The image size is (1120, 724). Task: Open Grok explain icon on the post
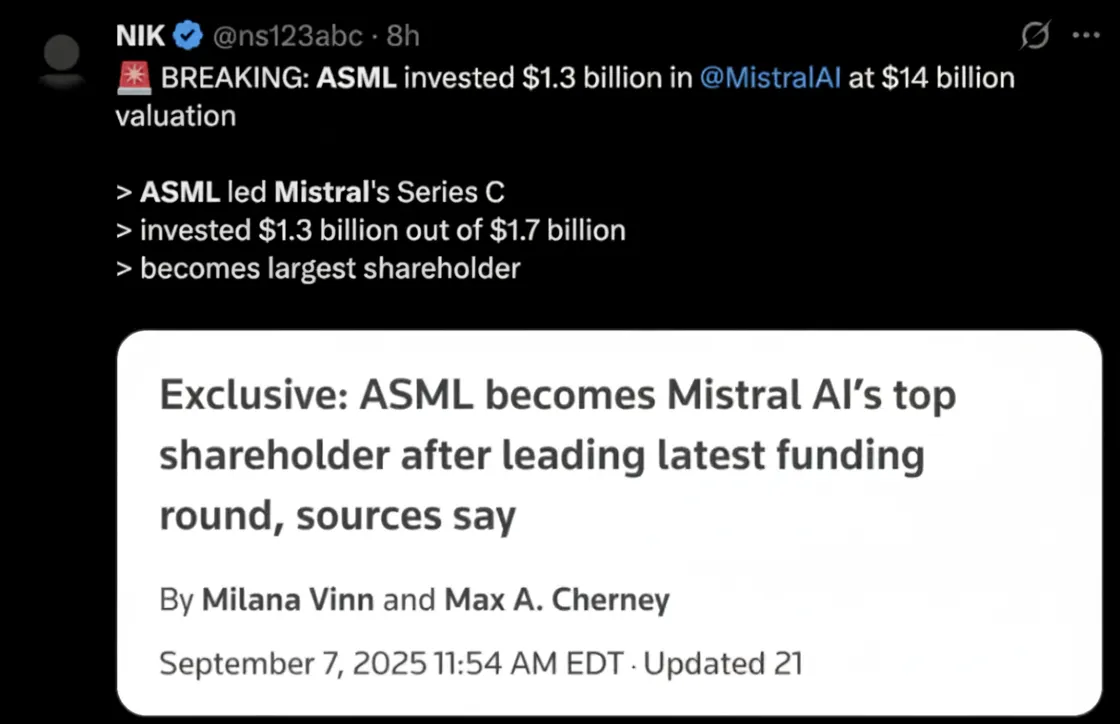coord(1034,35)
